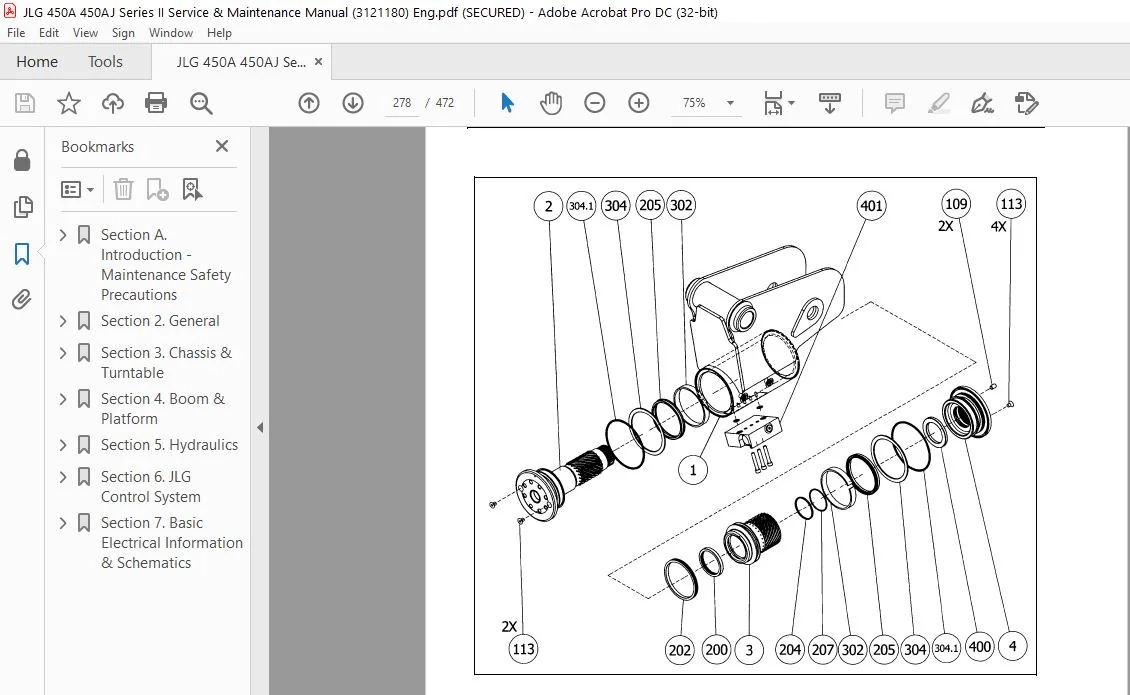Expand Section 3. Chassis & Turntable
Screen dimensions: 1130x695
point(63,353)
